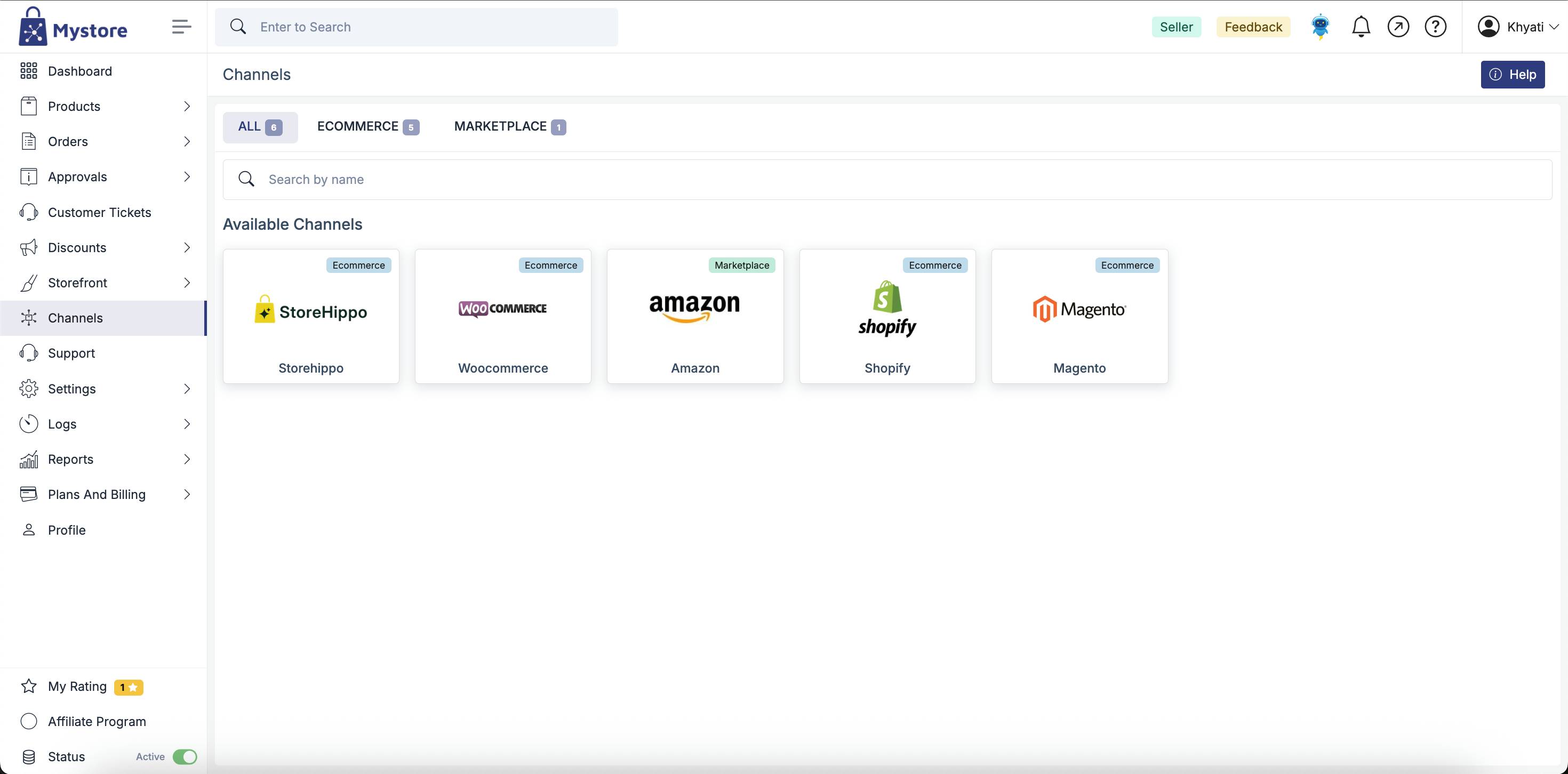This screenshot has height=774, width=1568.
Task: Click the blue Help button
Action: click(x=1512, y=74)
